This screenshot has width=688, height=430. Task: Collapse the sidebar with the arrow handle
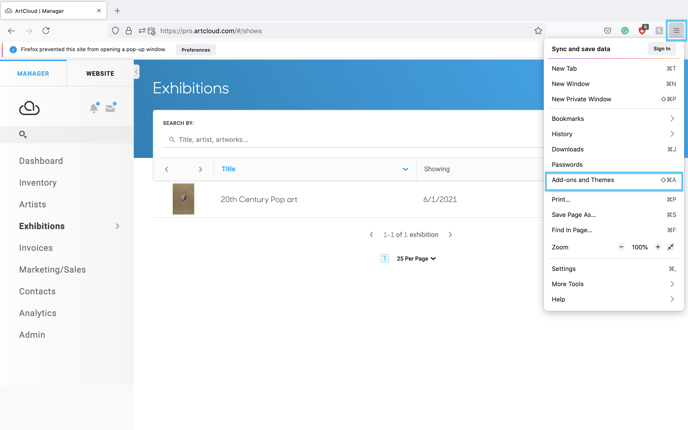[x=136, y=72]
